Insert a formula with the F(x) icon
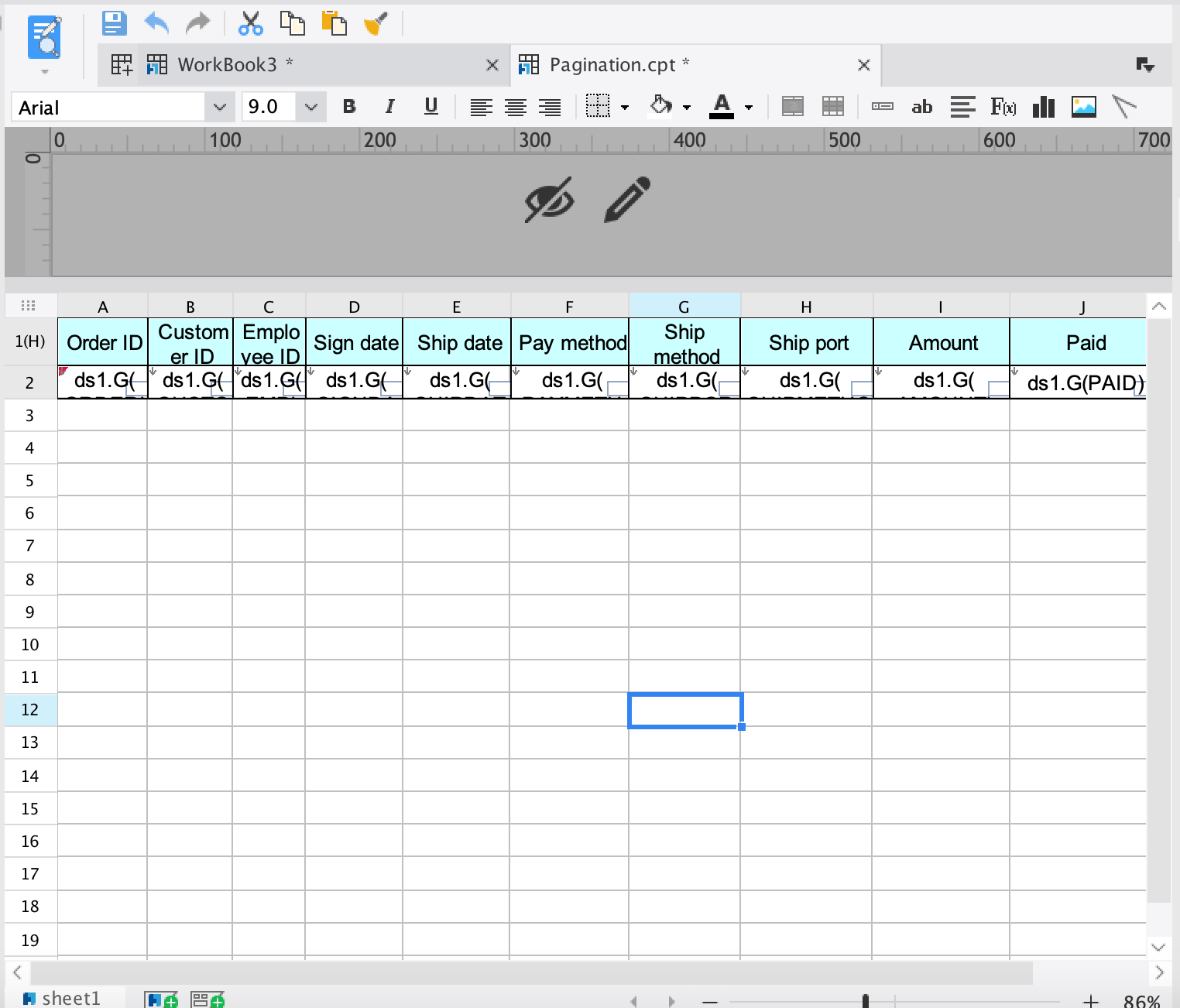This screenshot has width=1180, height=1008. point(1004,107)
